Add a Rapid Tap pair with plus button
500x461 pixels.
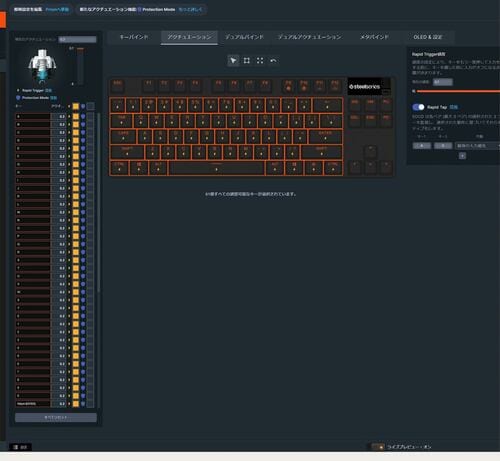tap(462, 156)
